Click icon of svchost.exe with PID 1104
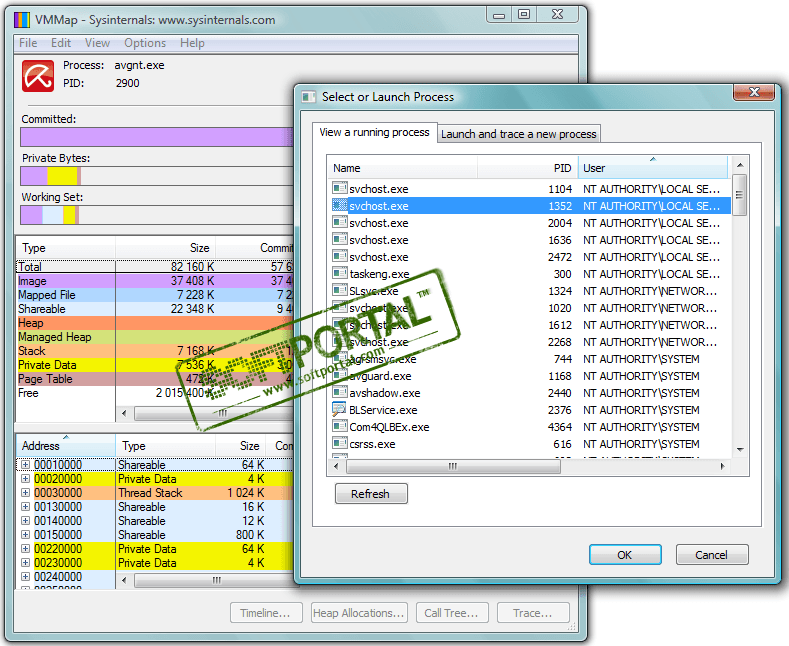 pyautogui.click(x=340, y=188)
